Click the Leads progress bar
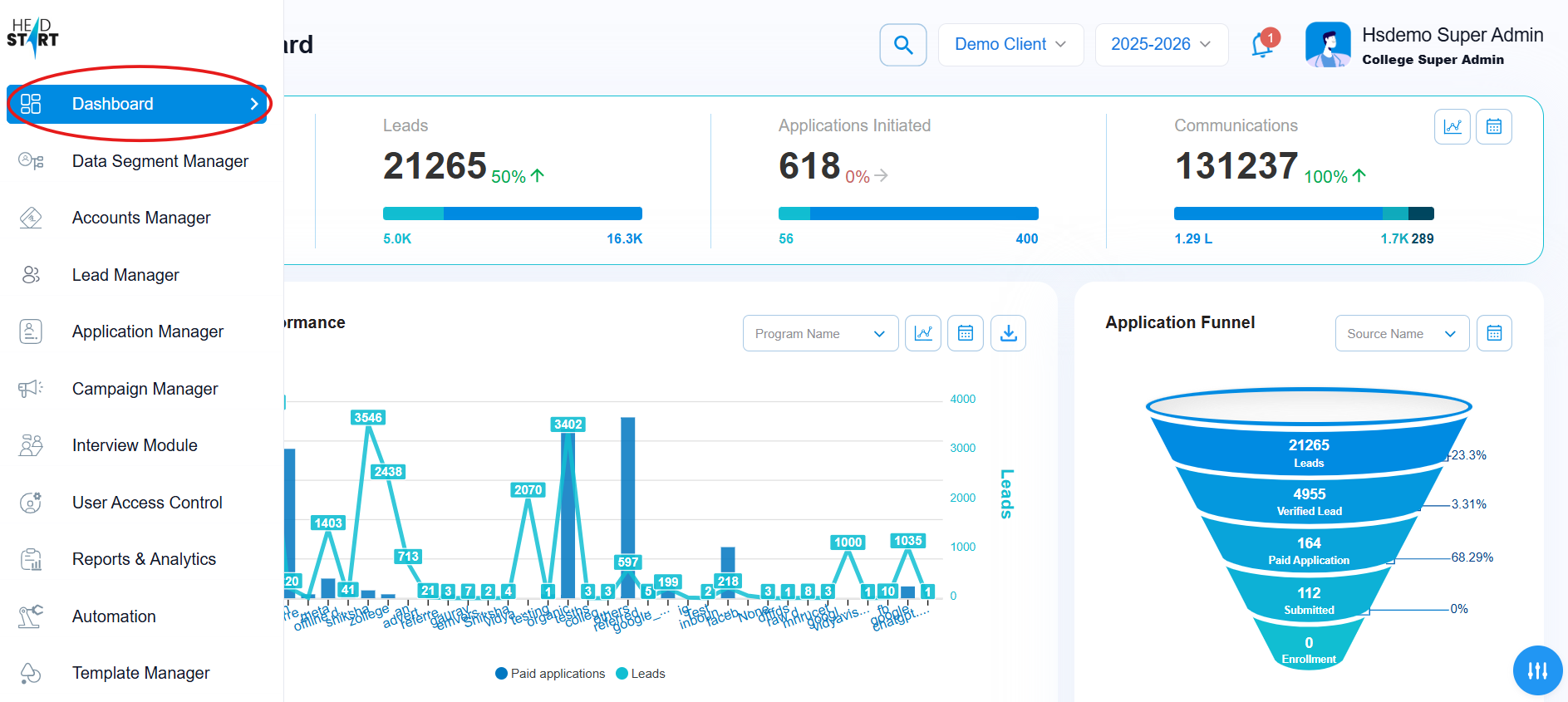This screenshot has width=1568, height=702. 512,214
